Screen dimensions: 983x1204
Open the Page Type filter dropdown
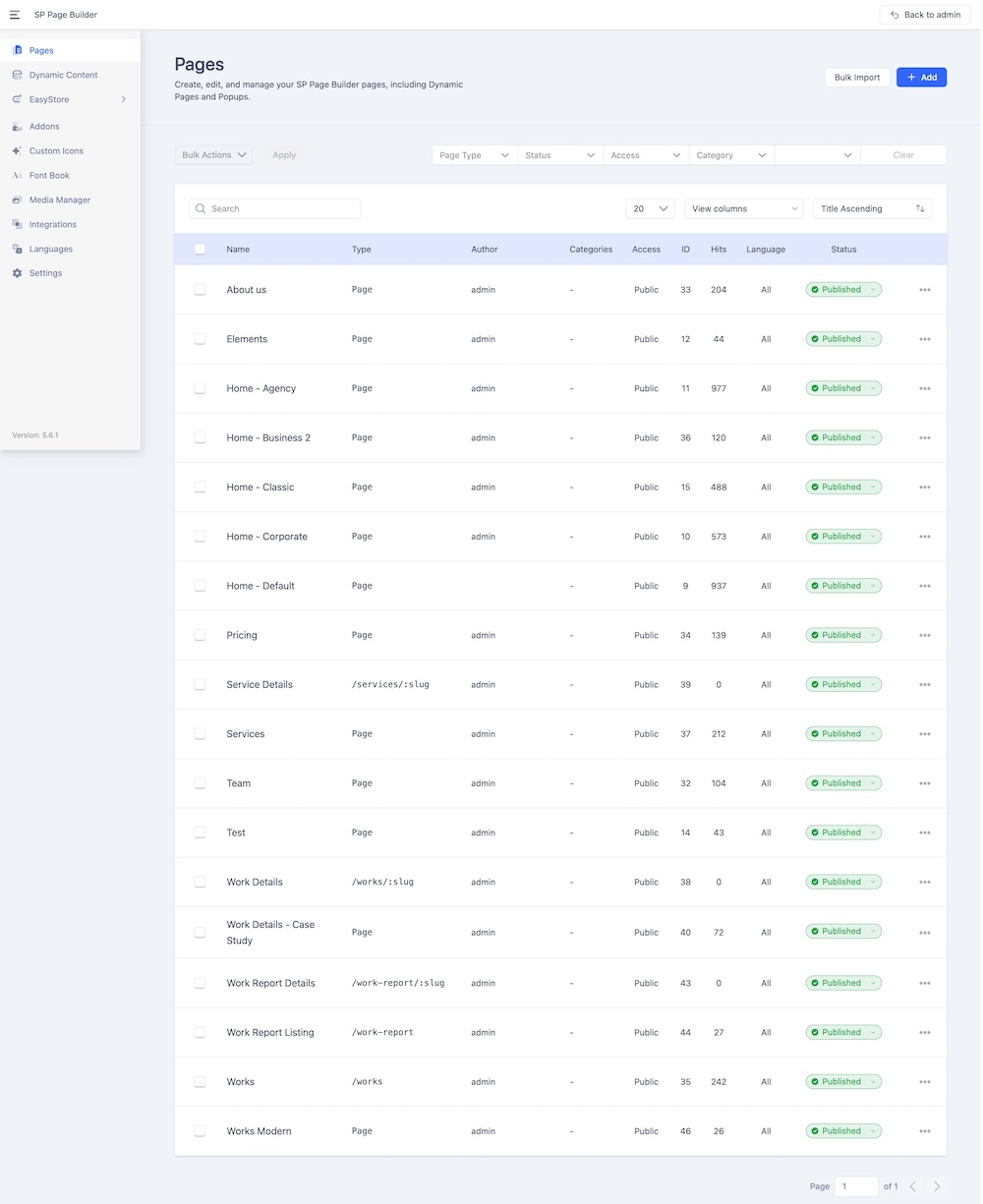(475, 155)
